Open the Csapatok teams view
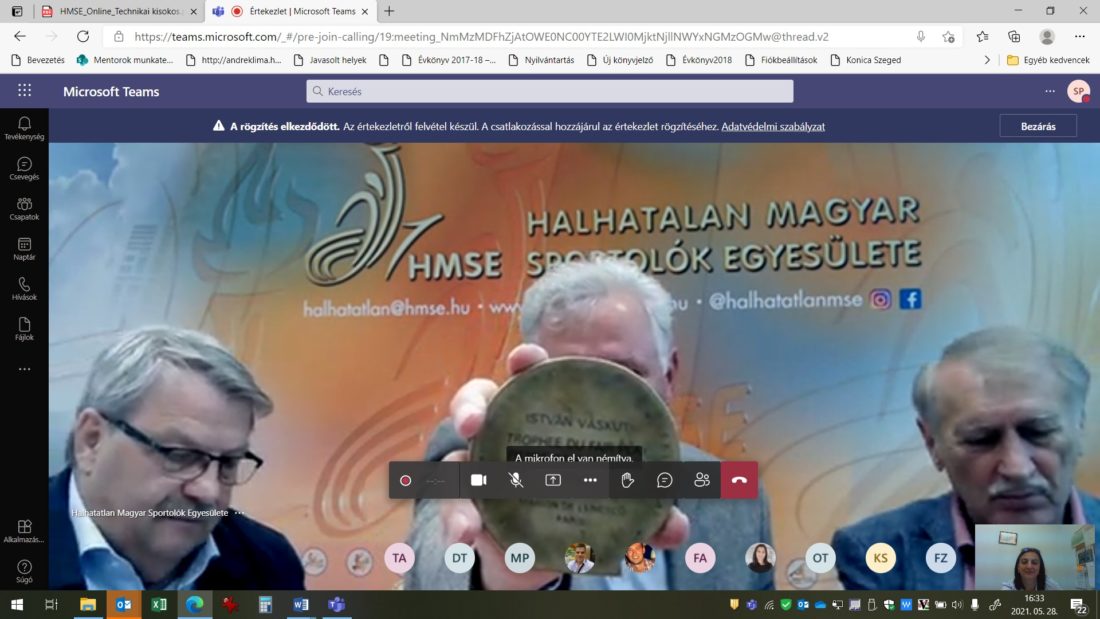1100x619 pixels. pyautogui.click(x=24, y=208)
